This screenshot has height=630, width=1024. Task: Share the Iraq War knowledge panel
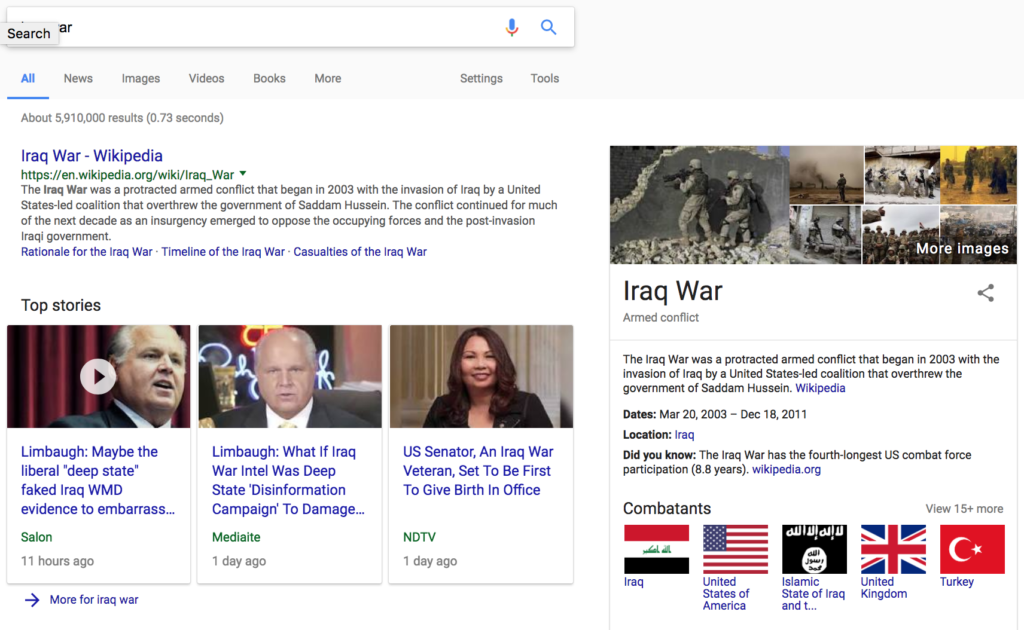[x=985, y=292]
